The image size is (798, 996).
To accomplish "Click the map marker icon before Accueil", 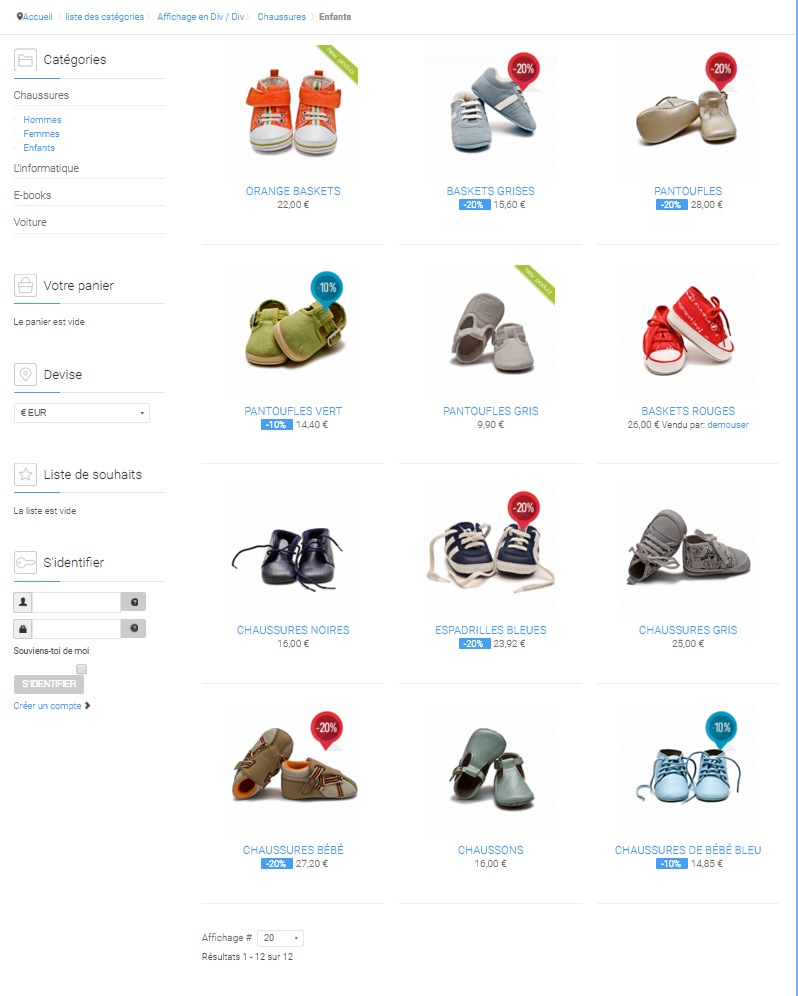I will (20, 17).
